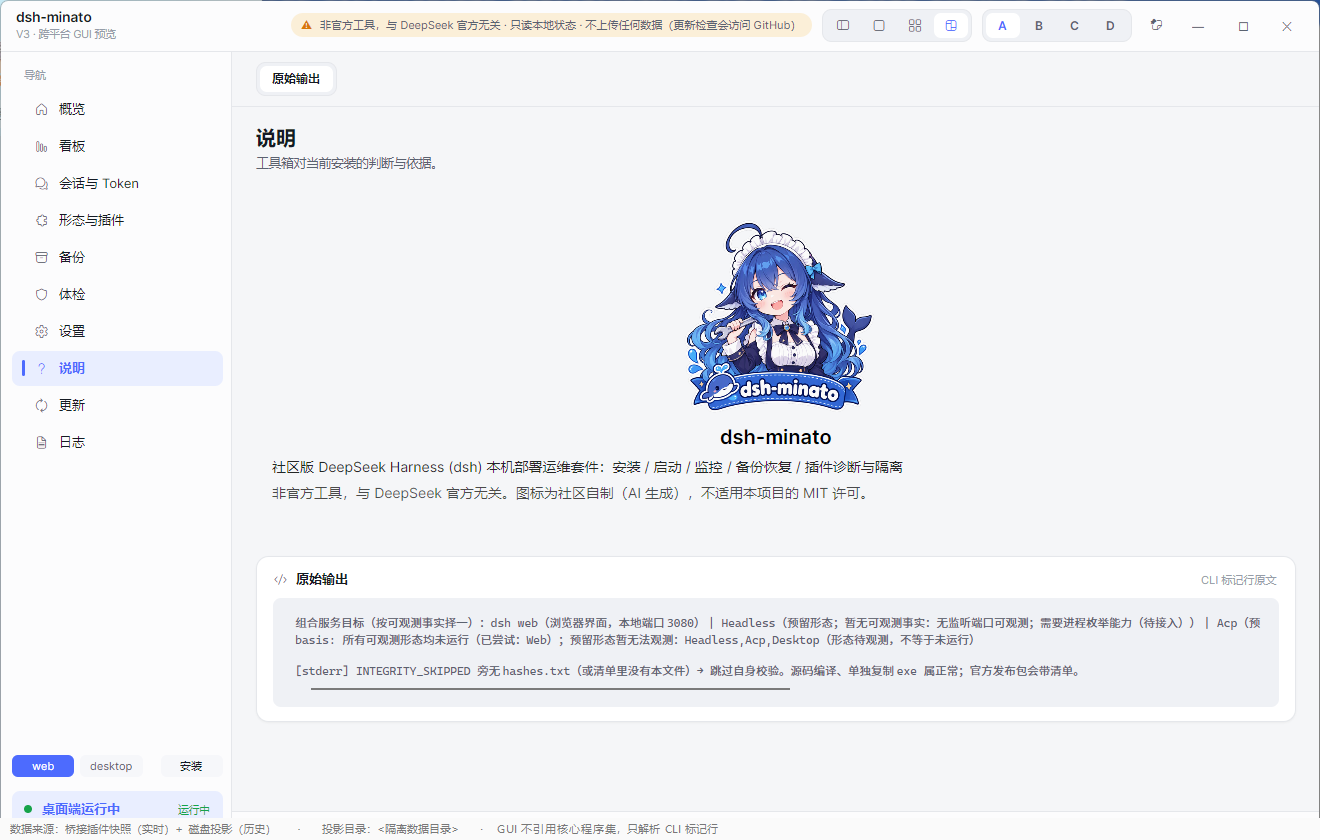Open the 原始输出 tab
This screenshot has height=840, width=1320.
pyautogui.click(x=296, y=79)
